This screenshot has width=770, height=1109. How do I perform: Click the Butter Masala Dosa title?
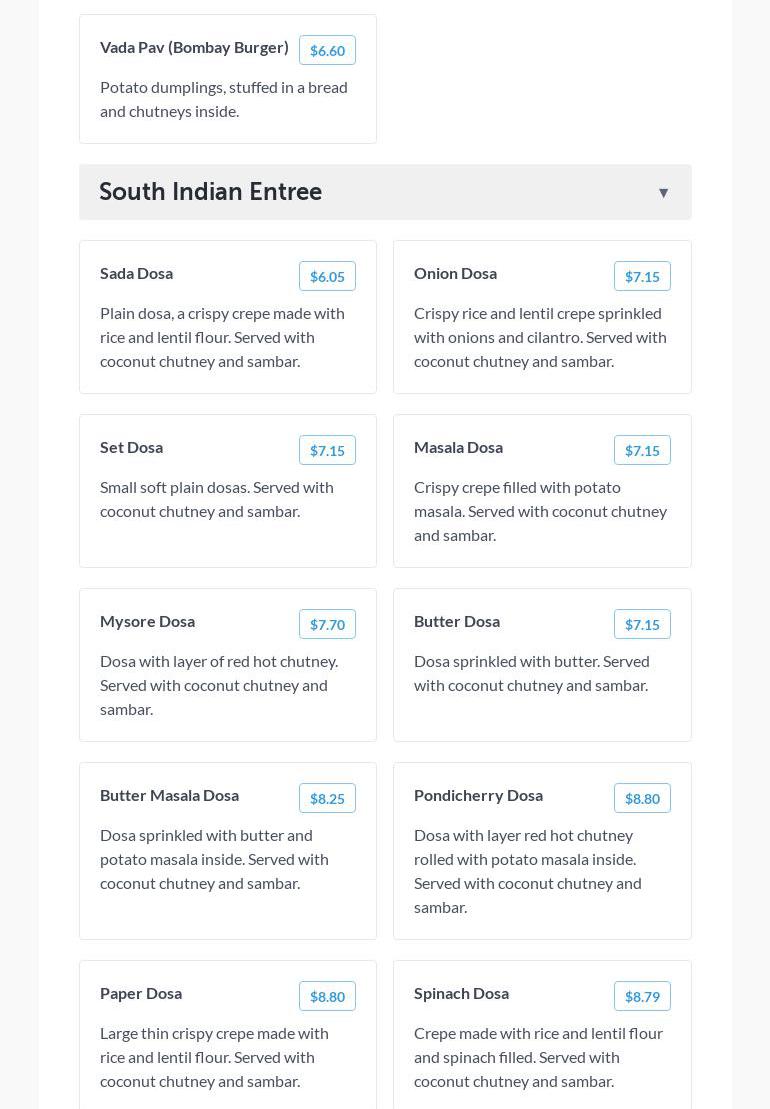point(170,796)
